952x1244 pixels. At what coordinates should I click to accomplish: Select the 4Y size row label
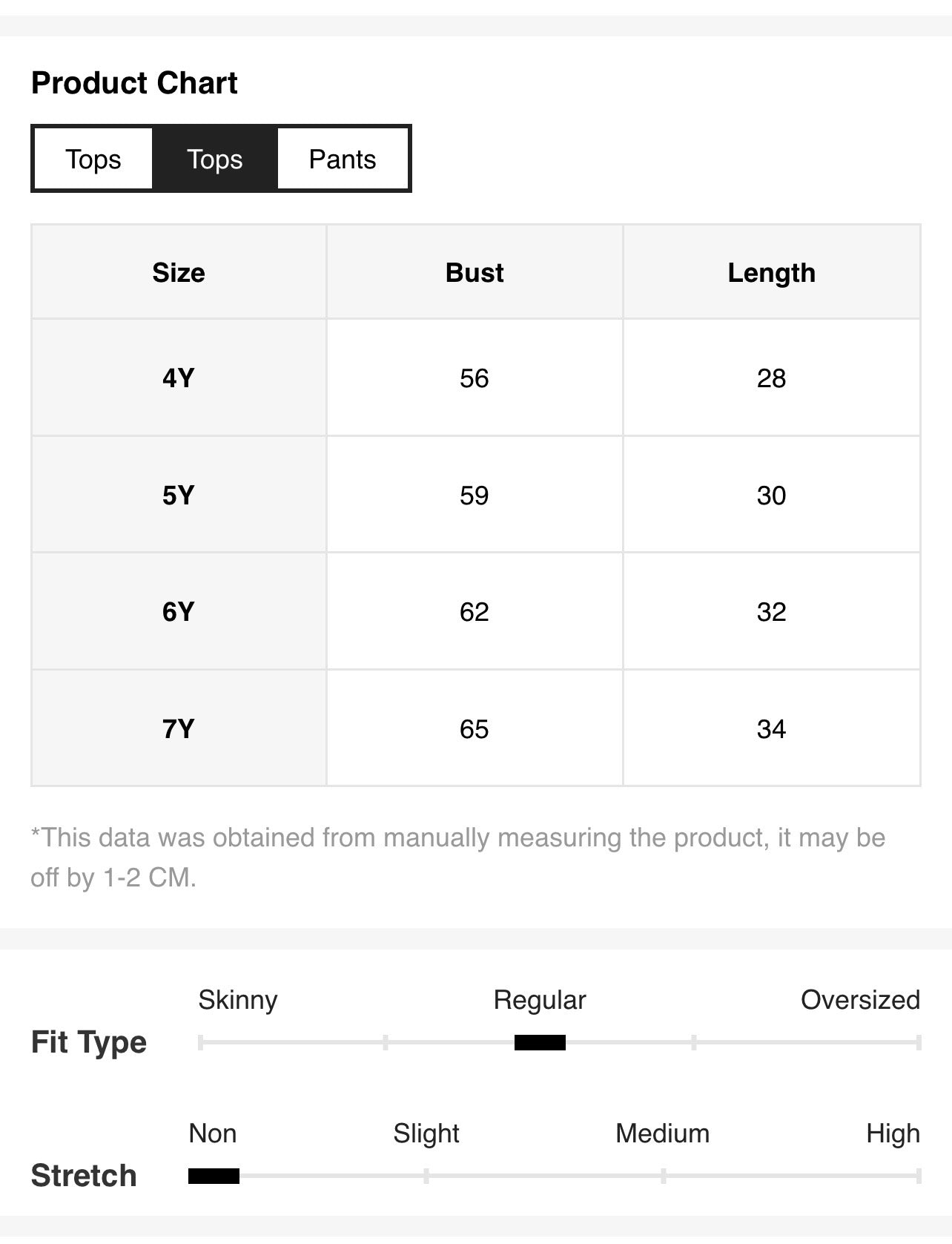pos(179,378)
